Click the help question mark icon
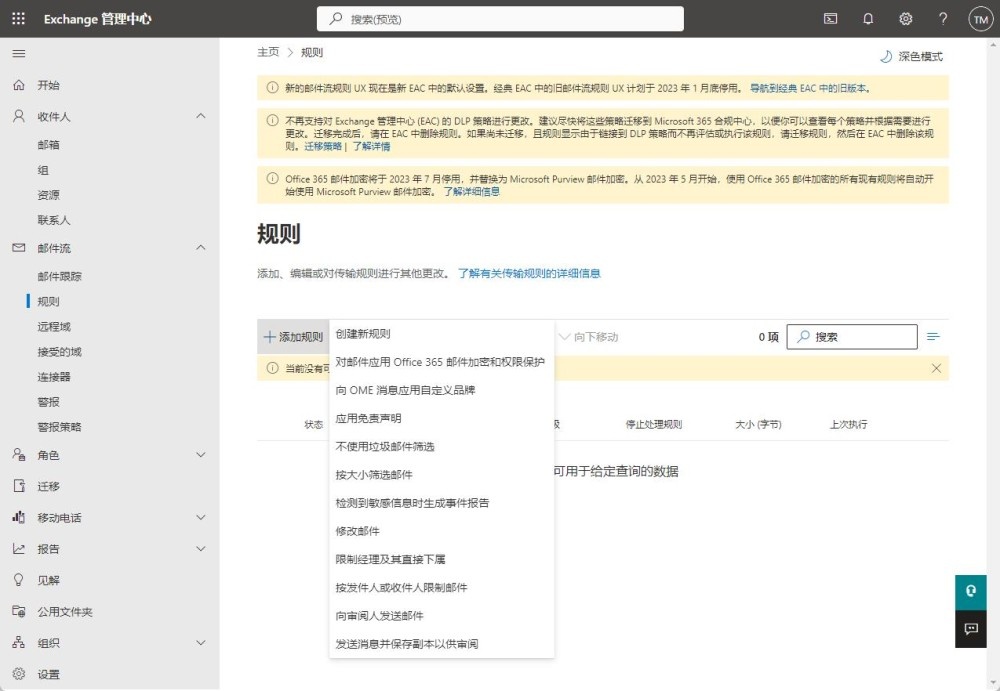Image resolution: width=1000 pixels, height=691 pixels. tap(943, 19)
